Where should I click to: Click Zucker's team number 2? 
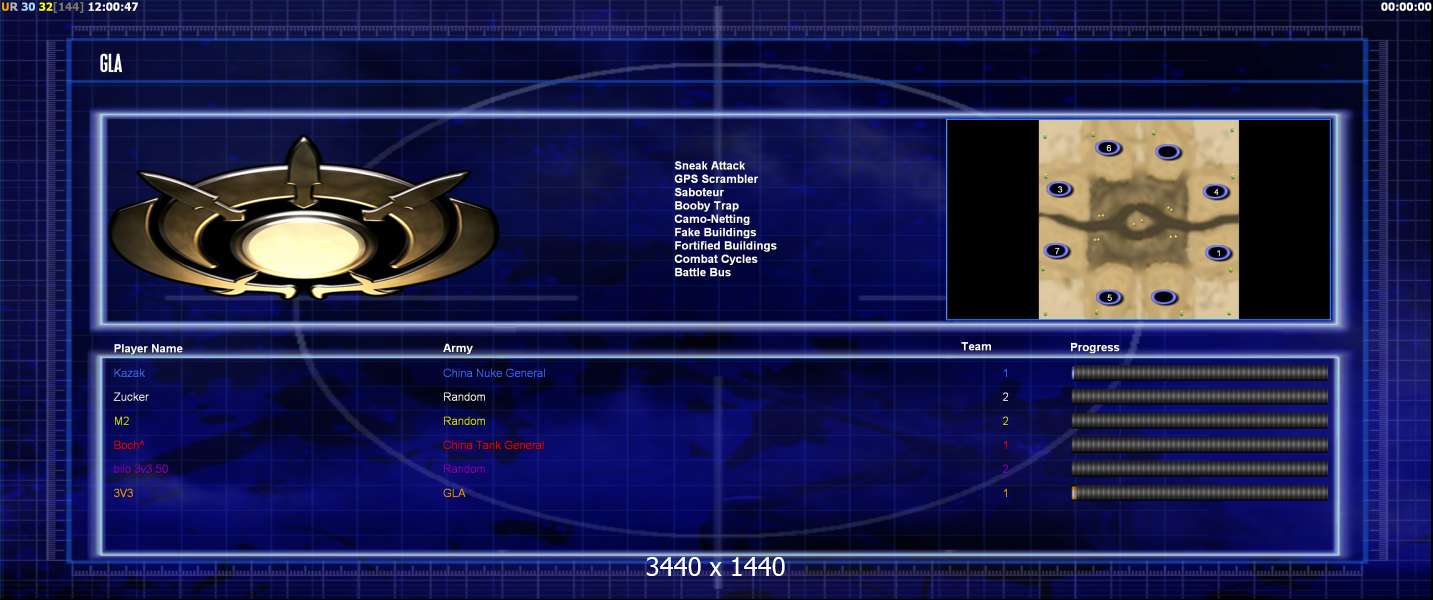coord(1006,397)
